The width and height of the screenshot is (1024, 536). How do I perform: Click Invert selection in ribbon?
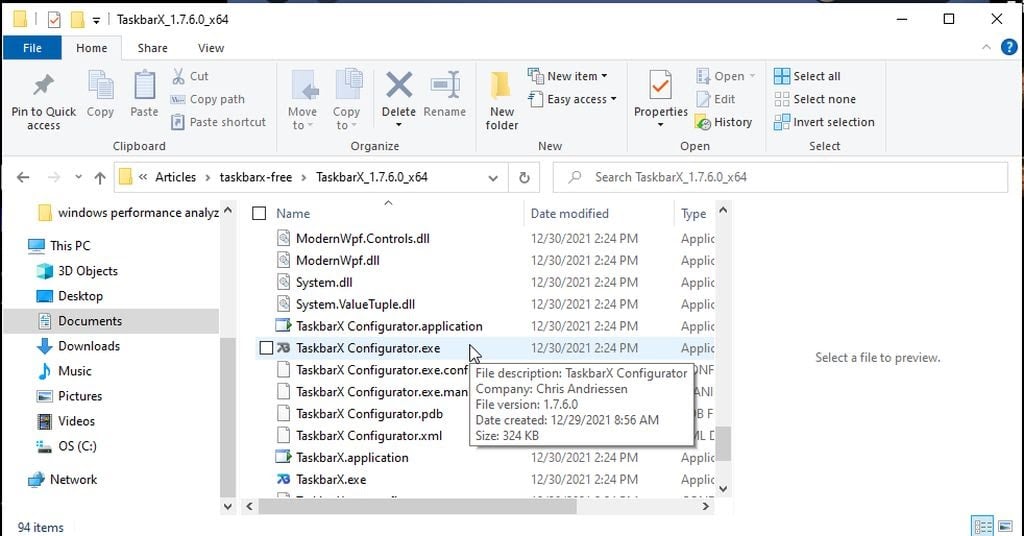pos(824,122)
